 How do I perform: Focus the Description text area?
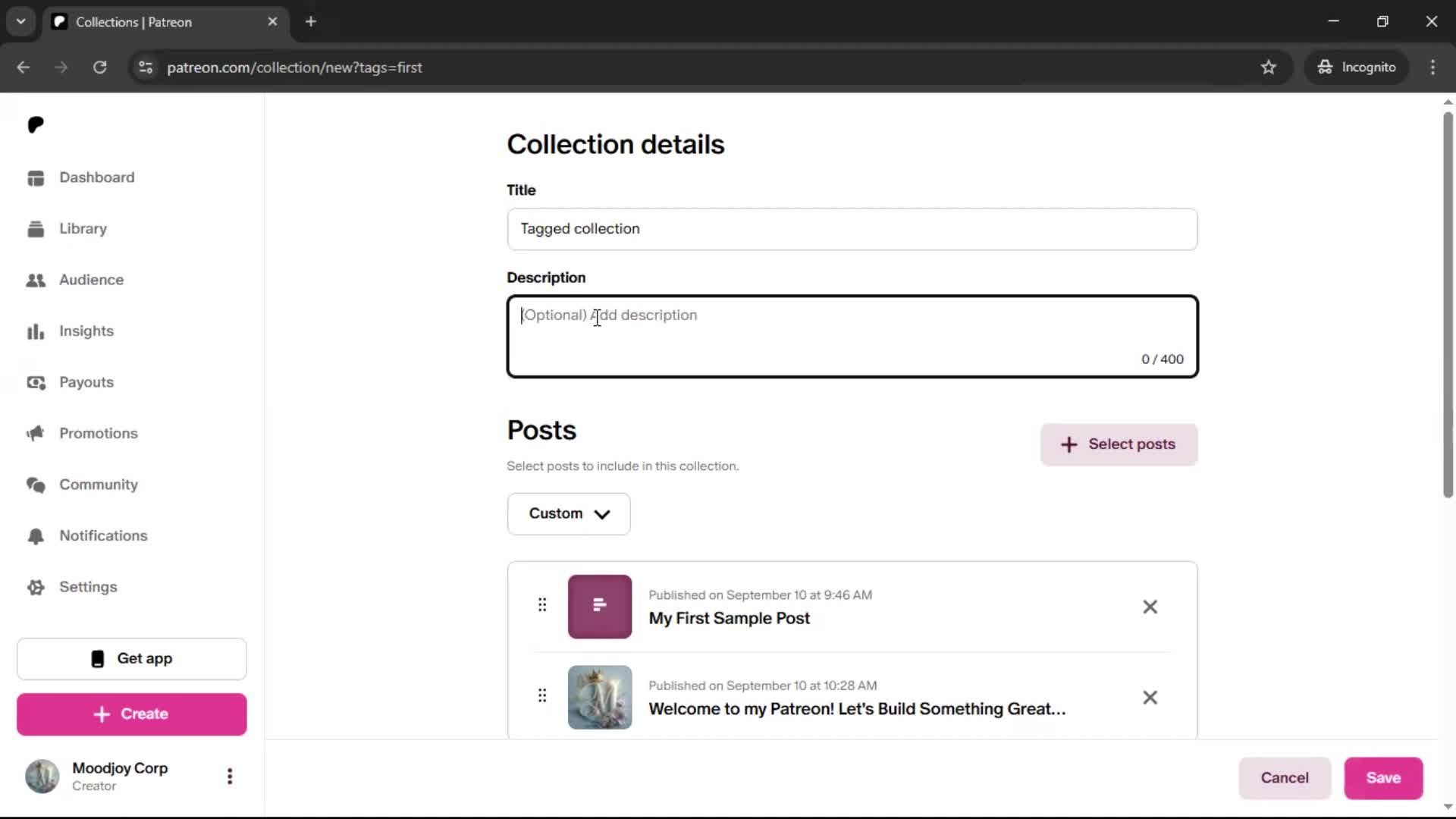(852, 337)
